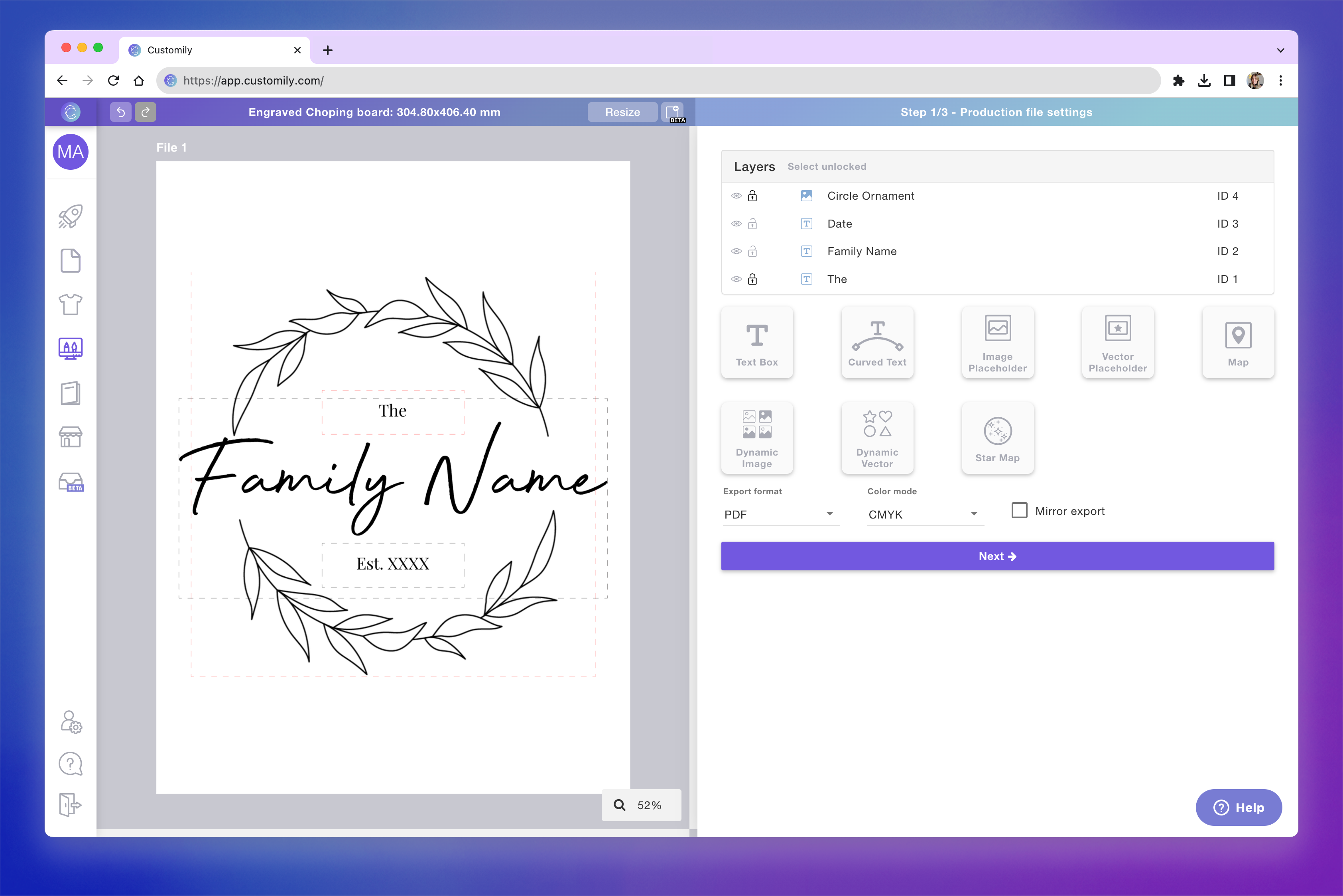Select the Text Box element tool
This screenshot has height=896, width=1343.
757,342
